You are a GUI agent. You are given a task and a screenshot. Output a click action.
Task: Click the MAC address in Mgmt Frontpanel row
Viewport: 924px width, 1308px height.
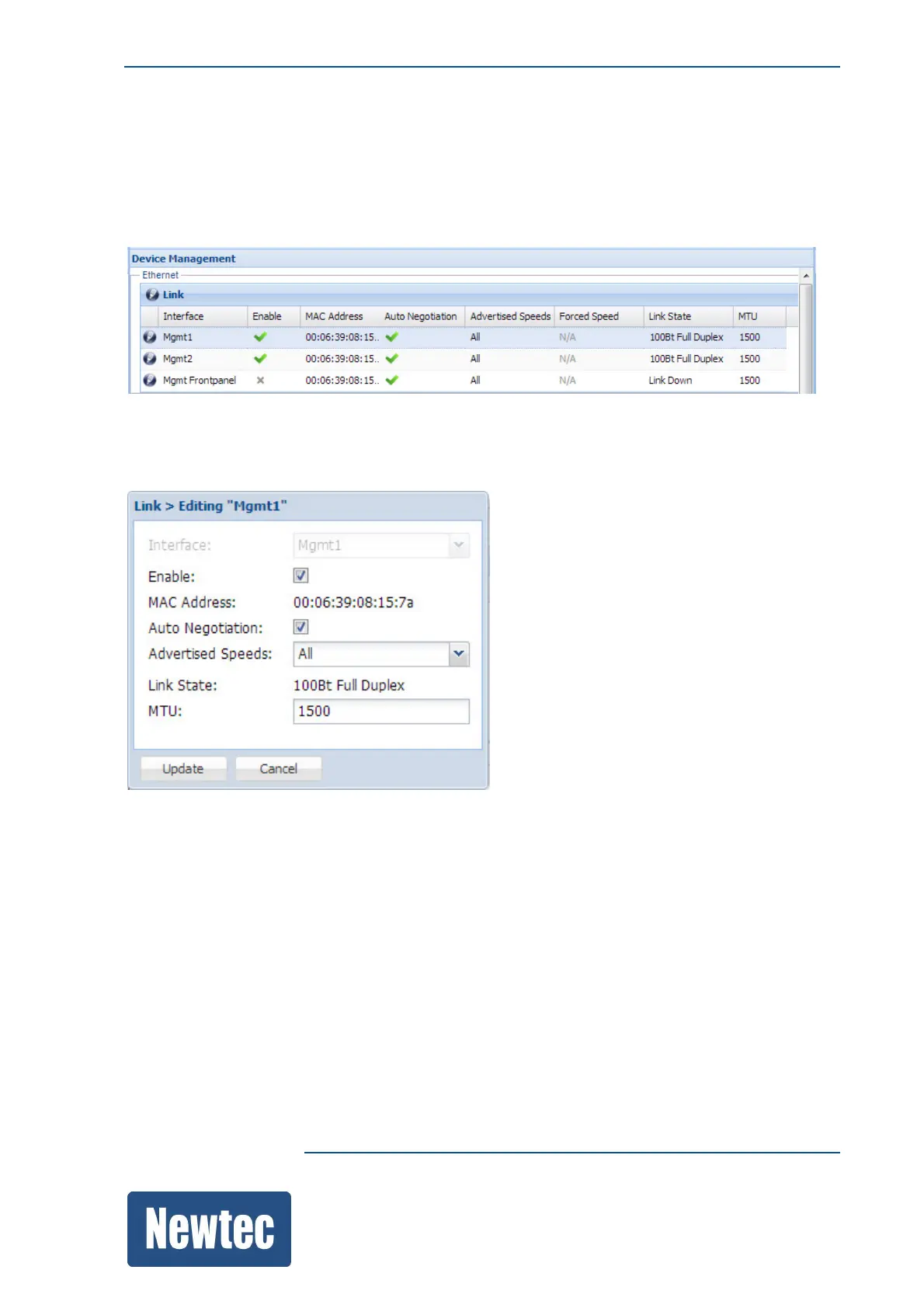point(342,381)
